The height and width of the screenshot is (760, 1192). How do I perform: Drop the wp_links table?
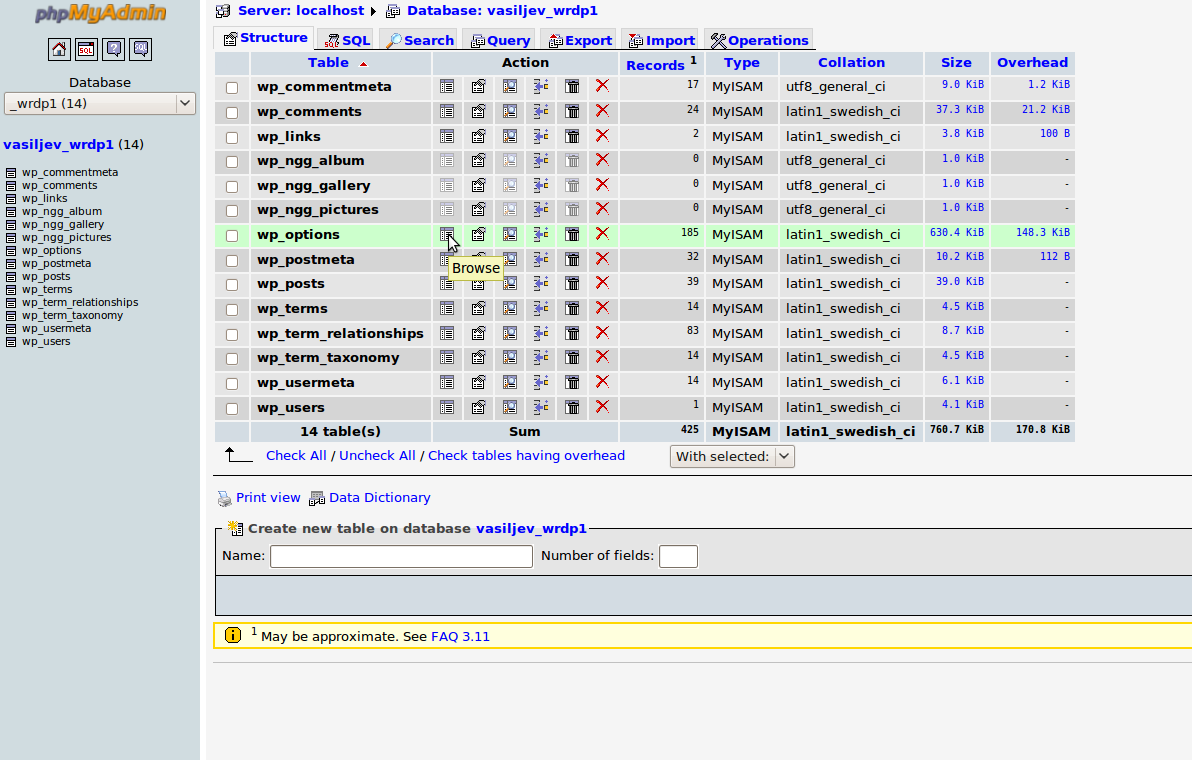tap(602, 136)
